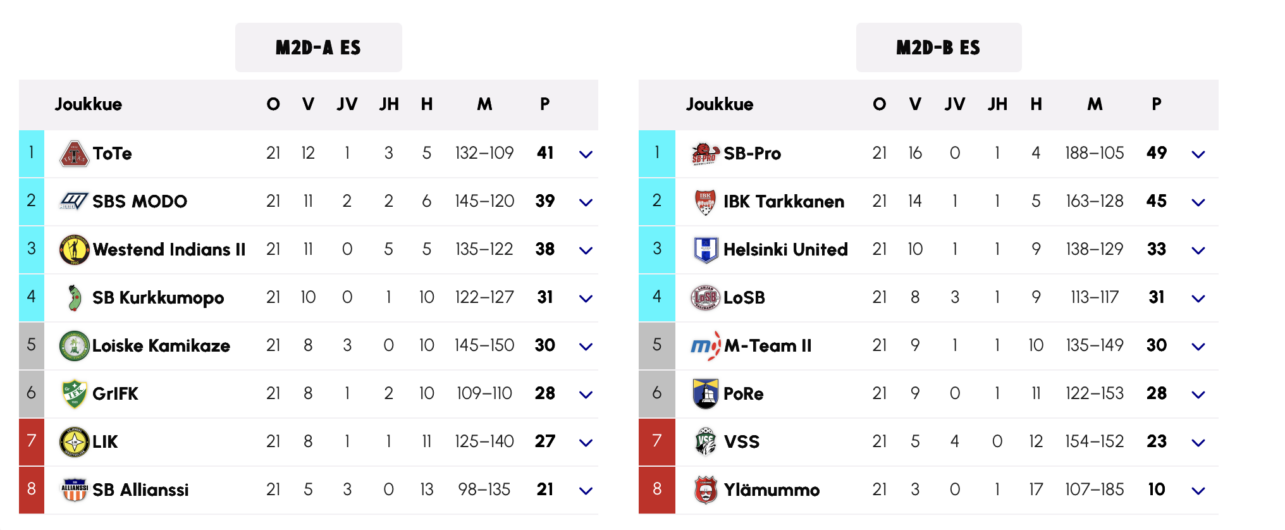Click the P points header in M2D-B table
This screenshot has height=530, width=1285.
click(x=1156, y=104)
